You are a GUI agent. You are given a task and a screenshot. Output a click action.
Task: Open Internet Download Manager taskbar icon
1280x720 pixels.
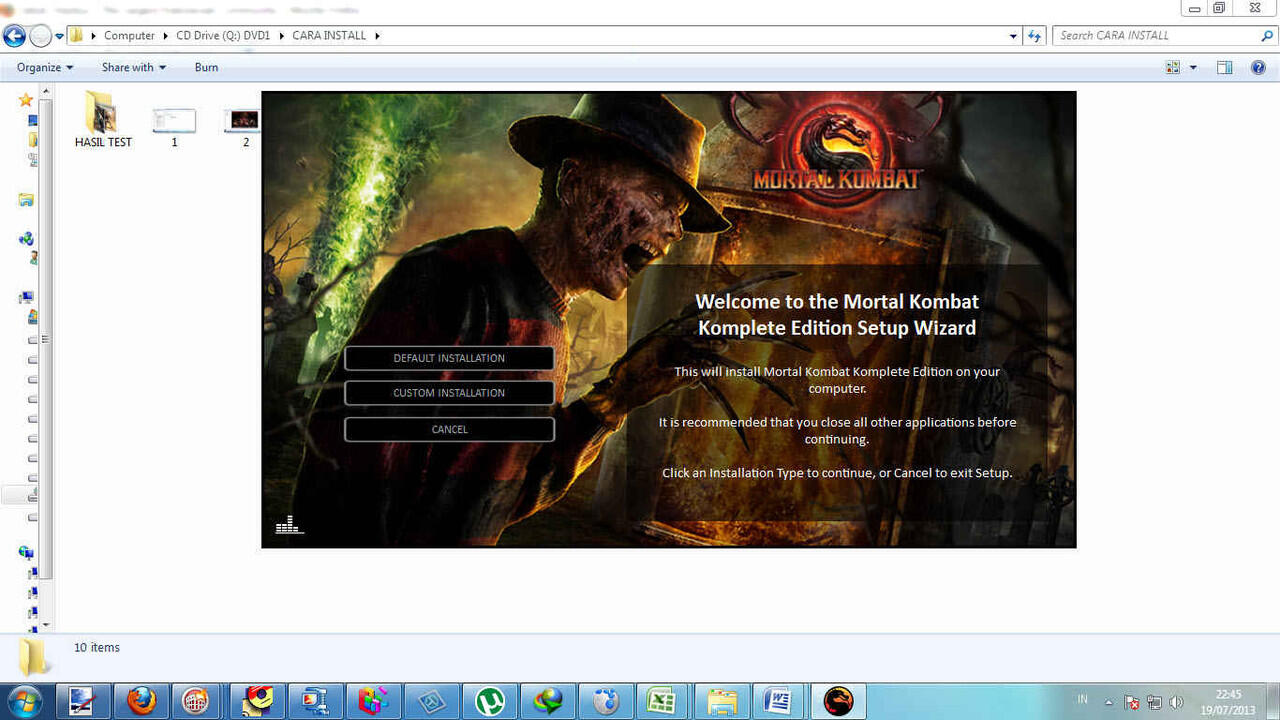pyautogui.click(x=548, y=701)
